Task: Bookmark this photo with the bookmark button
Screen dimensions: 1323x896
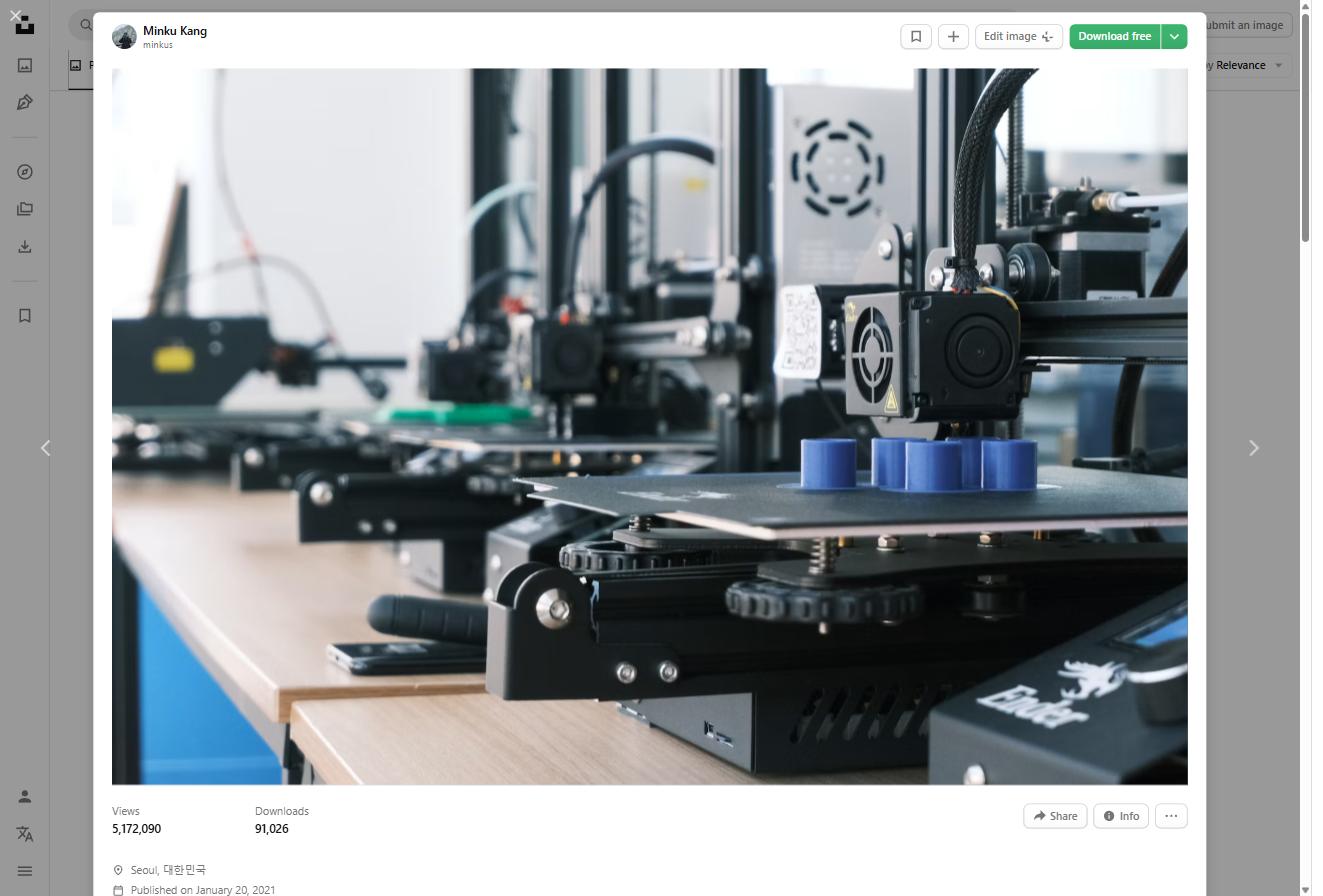Action: click(x=916, y=36)
